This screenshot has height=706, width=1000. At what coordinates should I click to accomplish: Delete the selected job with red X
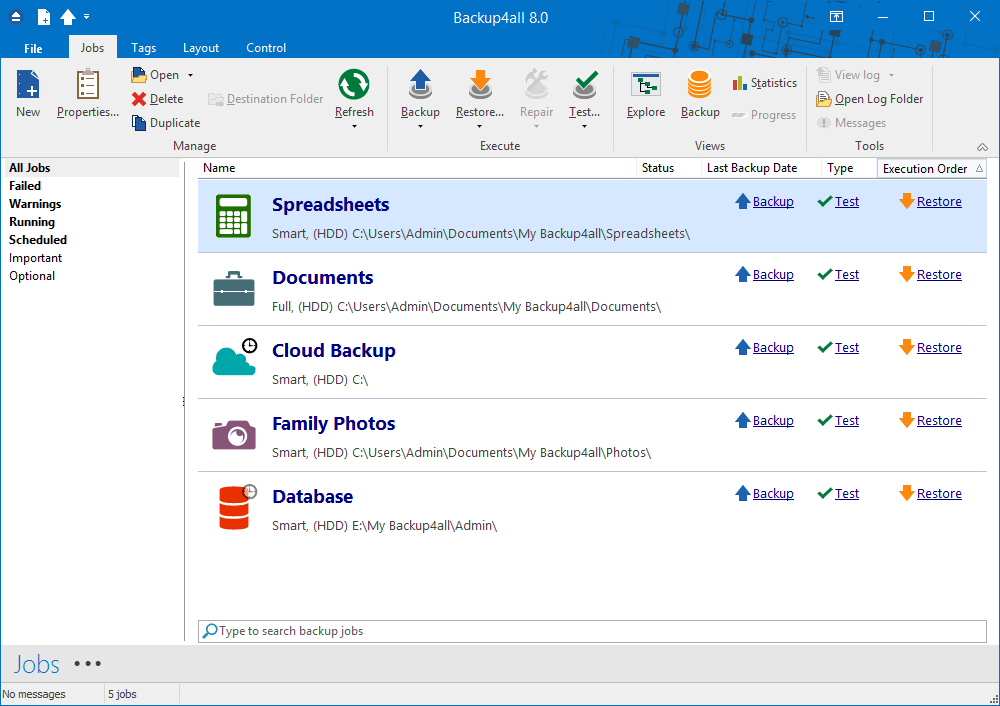[139, 99]
